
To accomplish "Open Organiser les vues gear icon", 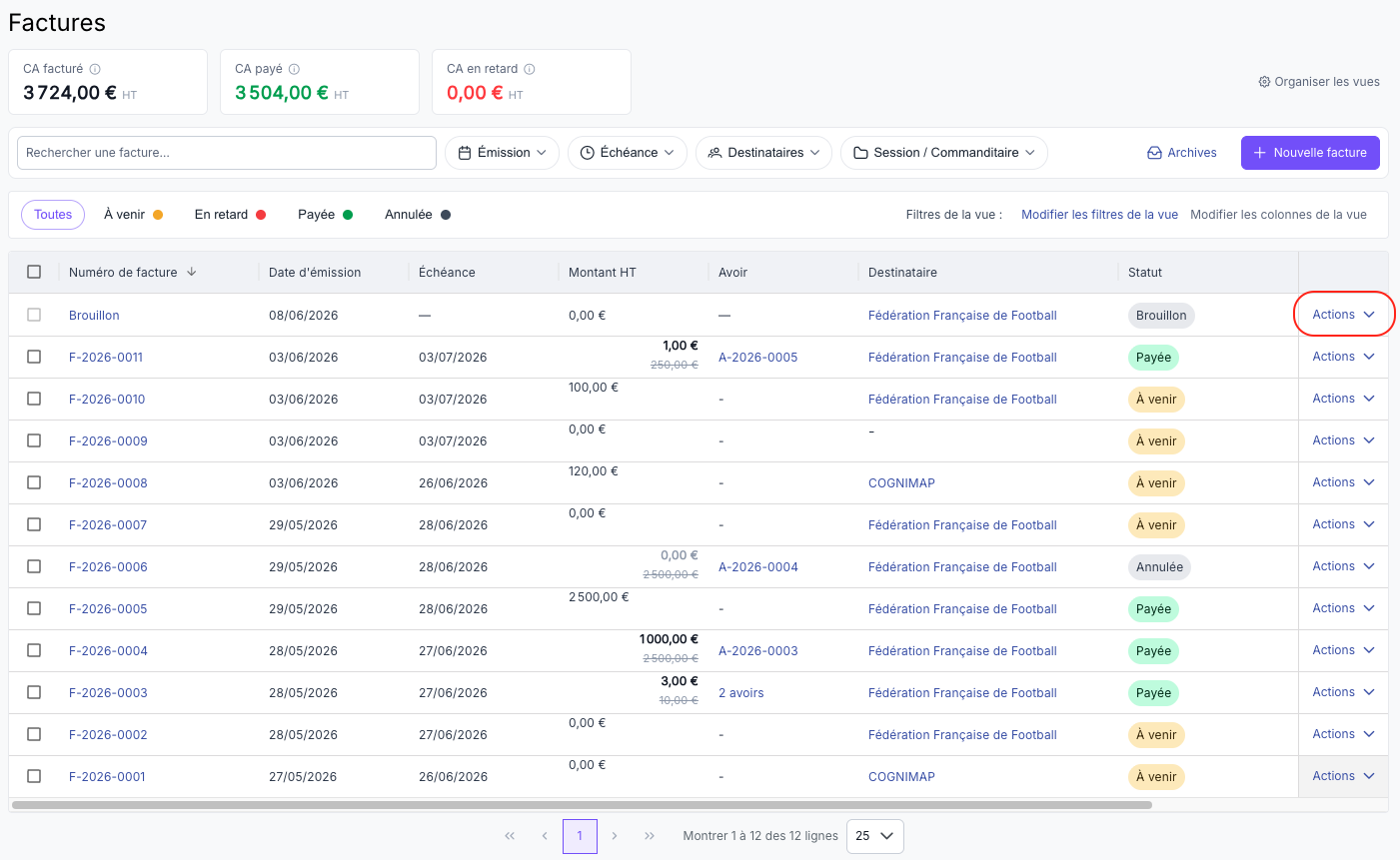I will (1264, 82).
